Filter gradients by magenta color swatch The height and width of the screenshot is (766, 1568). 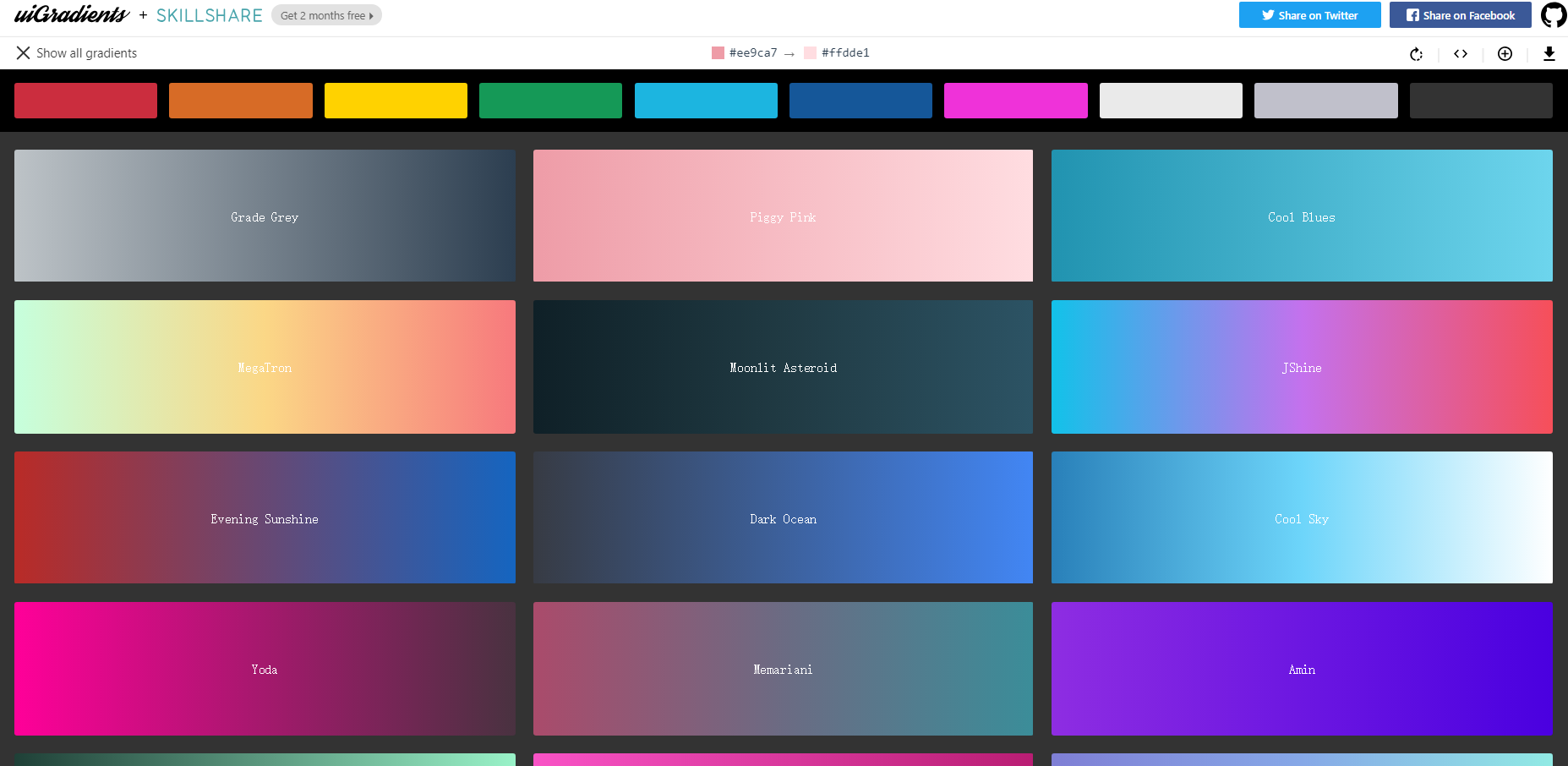coord(1015,101)
